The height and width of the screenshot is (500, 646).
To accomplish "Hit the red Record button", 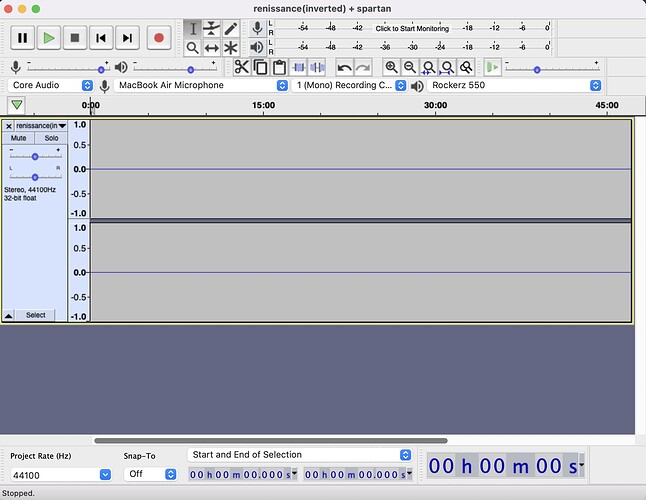I will point(159,38).
